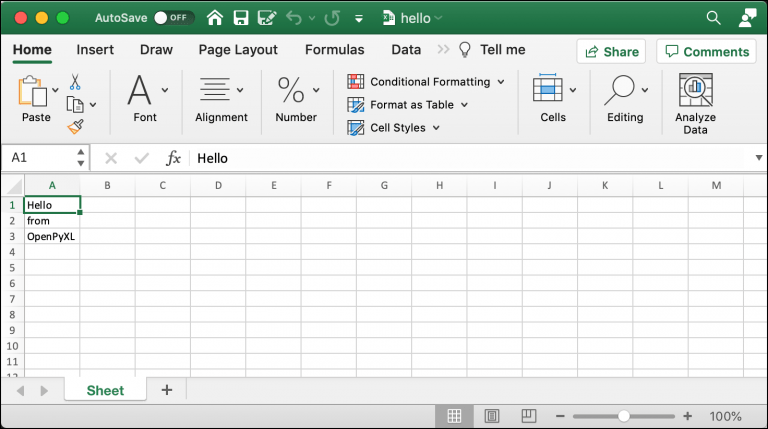The image size is (768, 429).
Task: Zoom out with the minus button
Action: tap(560, 416)
